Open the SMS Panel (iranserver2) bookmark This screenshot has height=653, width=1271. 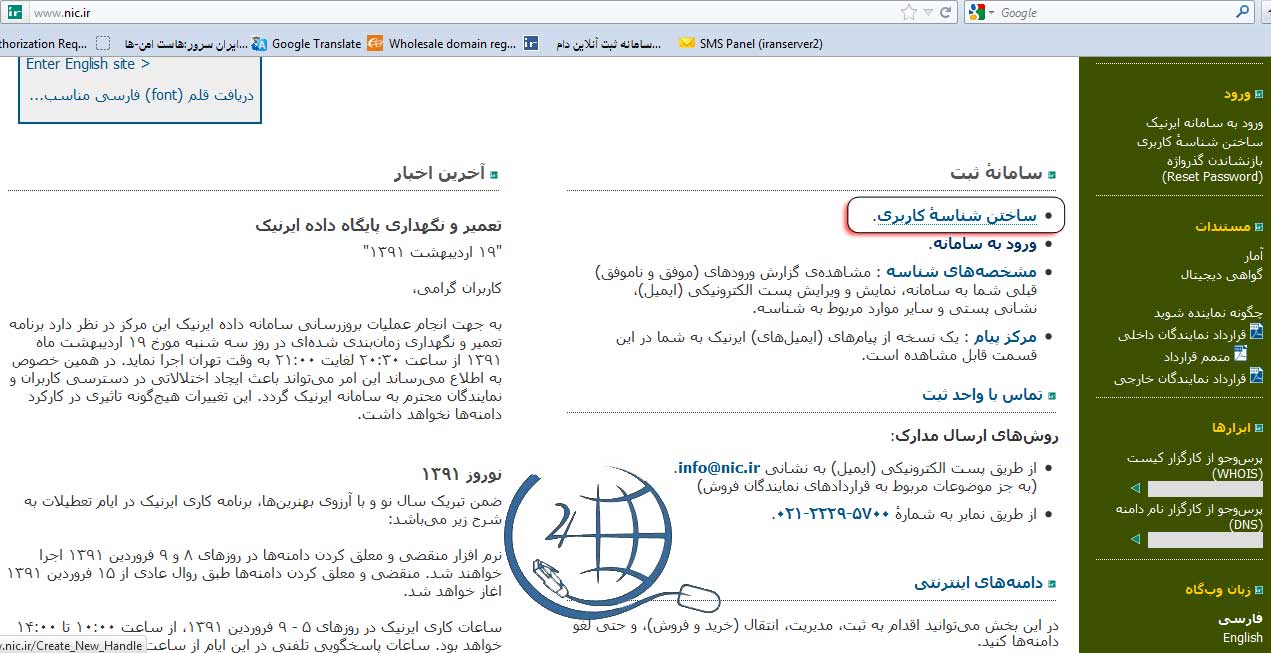click(751, 43)
